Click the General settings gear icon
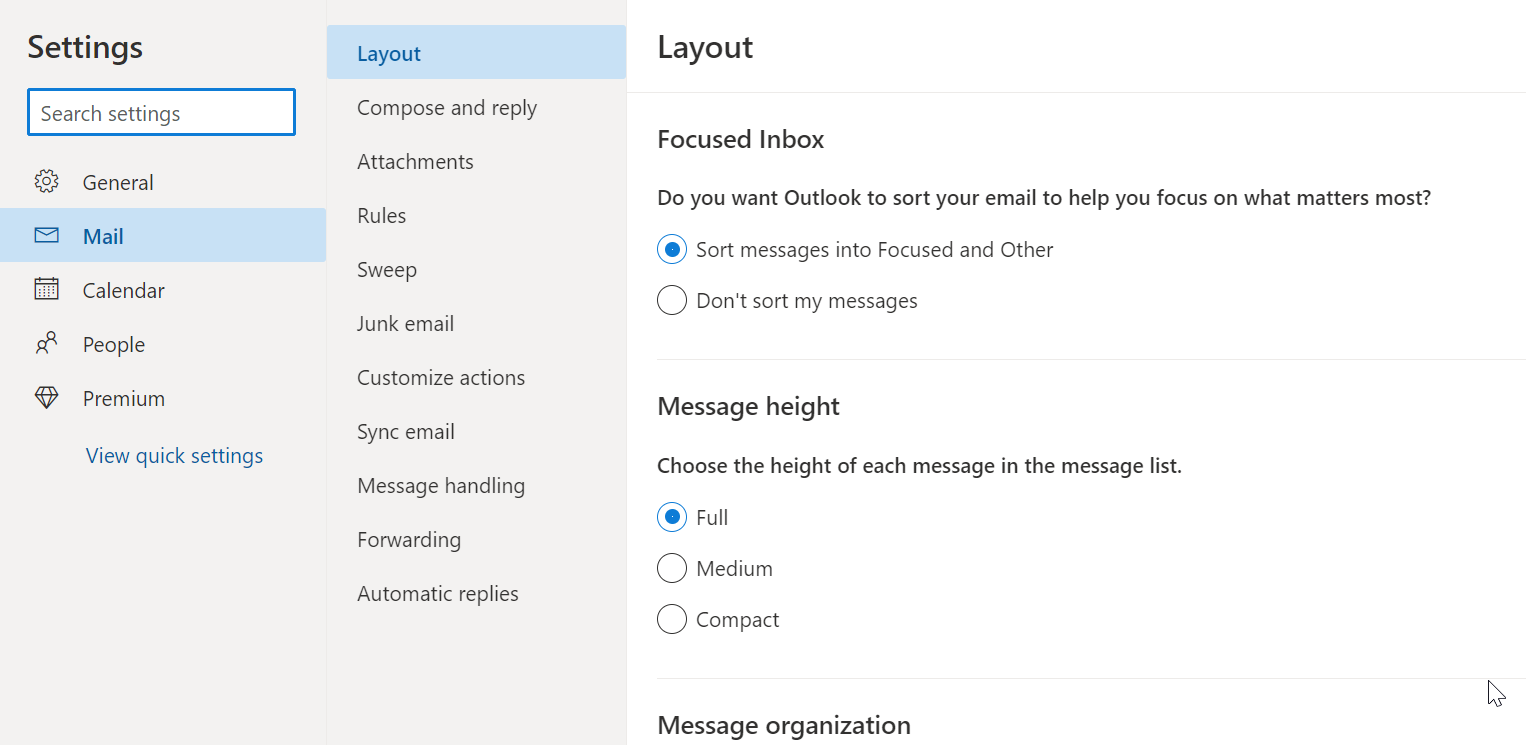 [x=46, y=181]
